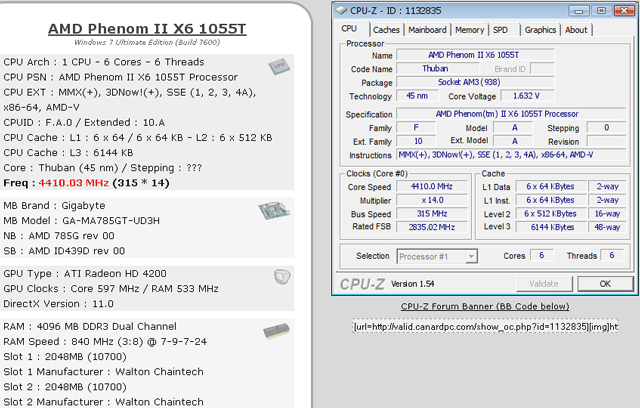Open the AMD Phenom II X6 1055T heading link
Image resolution: width=640 pixels, height=408 pixels.
pyautogui.click(x=147, y=29)
